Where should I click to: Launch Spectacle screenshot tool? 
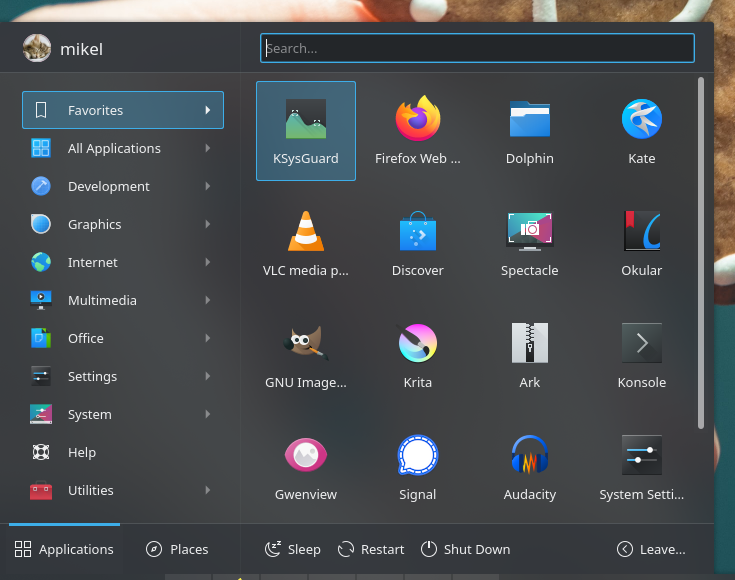529,242
